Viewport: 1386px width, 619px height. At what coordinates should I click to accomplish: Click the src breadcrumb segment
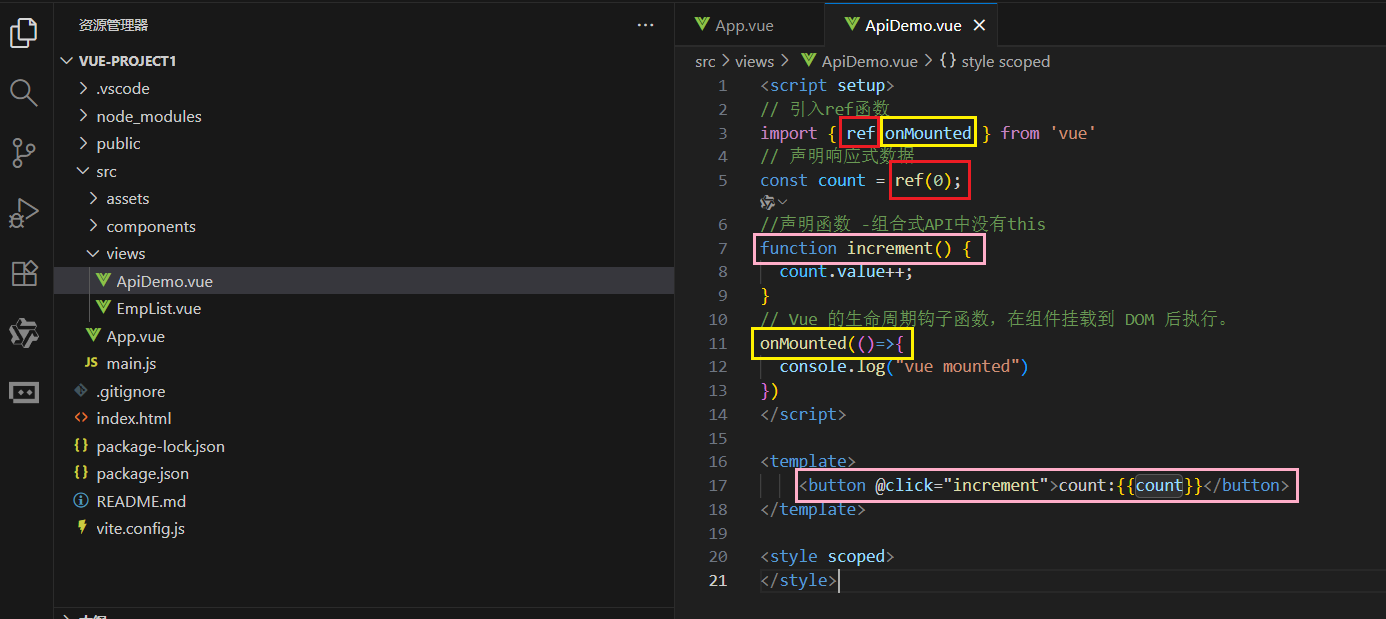pos(705,62)
